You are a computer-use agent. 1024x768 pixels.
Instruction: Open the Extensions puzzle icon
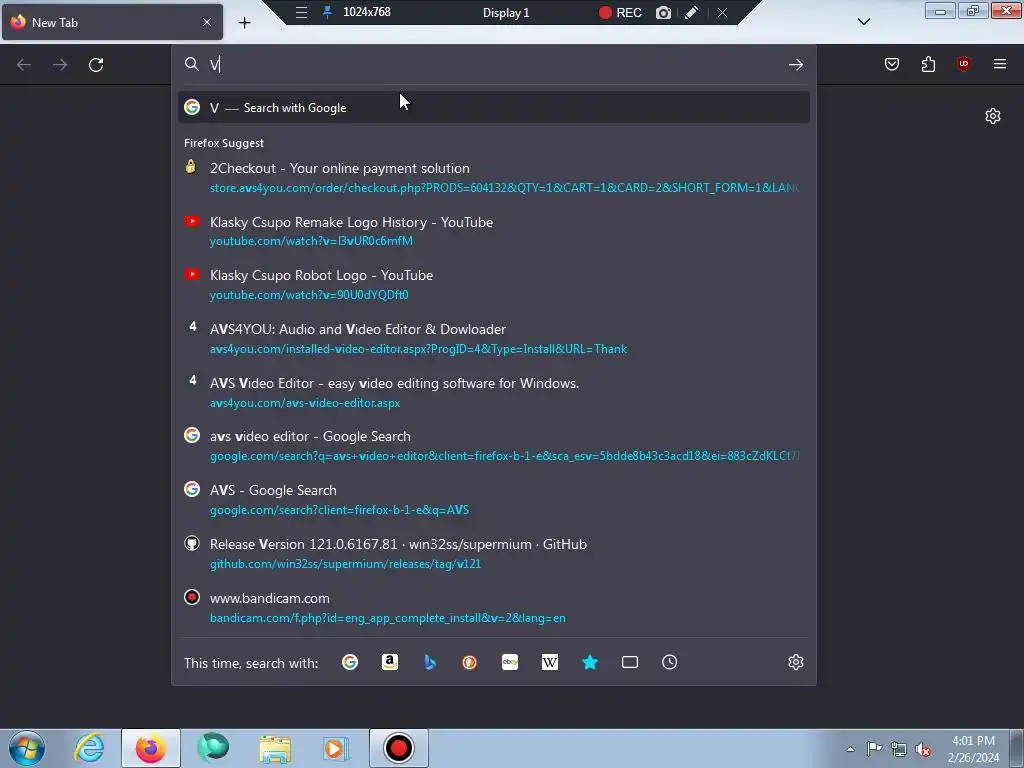click(928, 64)
